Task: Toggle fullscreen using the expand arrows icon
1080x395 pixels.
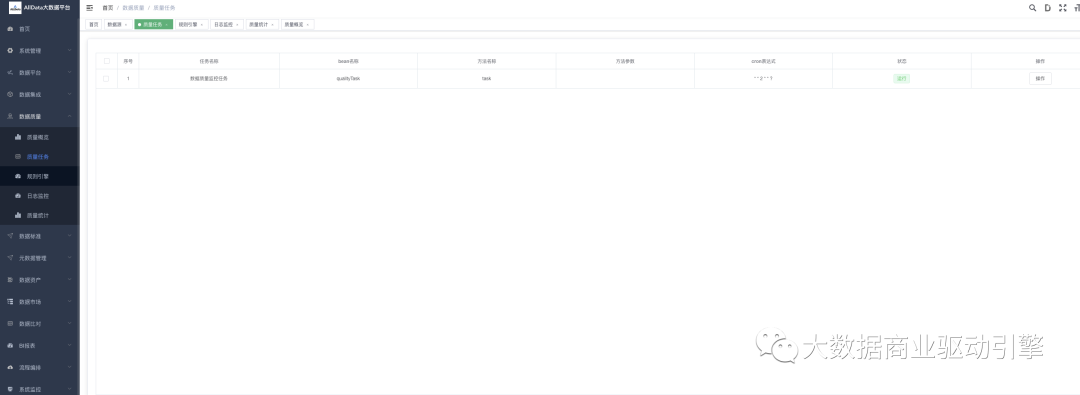Action: 1062,8
